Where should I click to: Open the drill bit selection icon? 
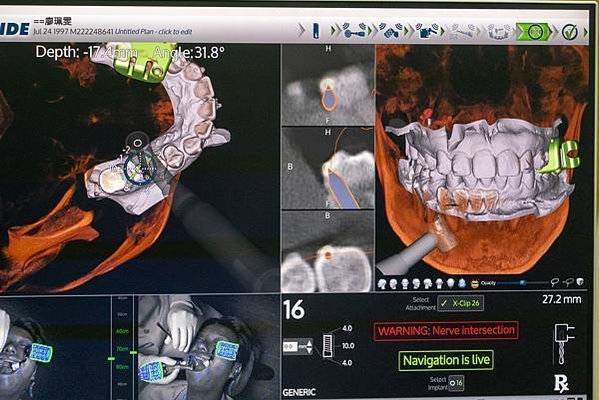(564, 344)
